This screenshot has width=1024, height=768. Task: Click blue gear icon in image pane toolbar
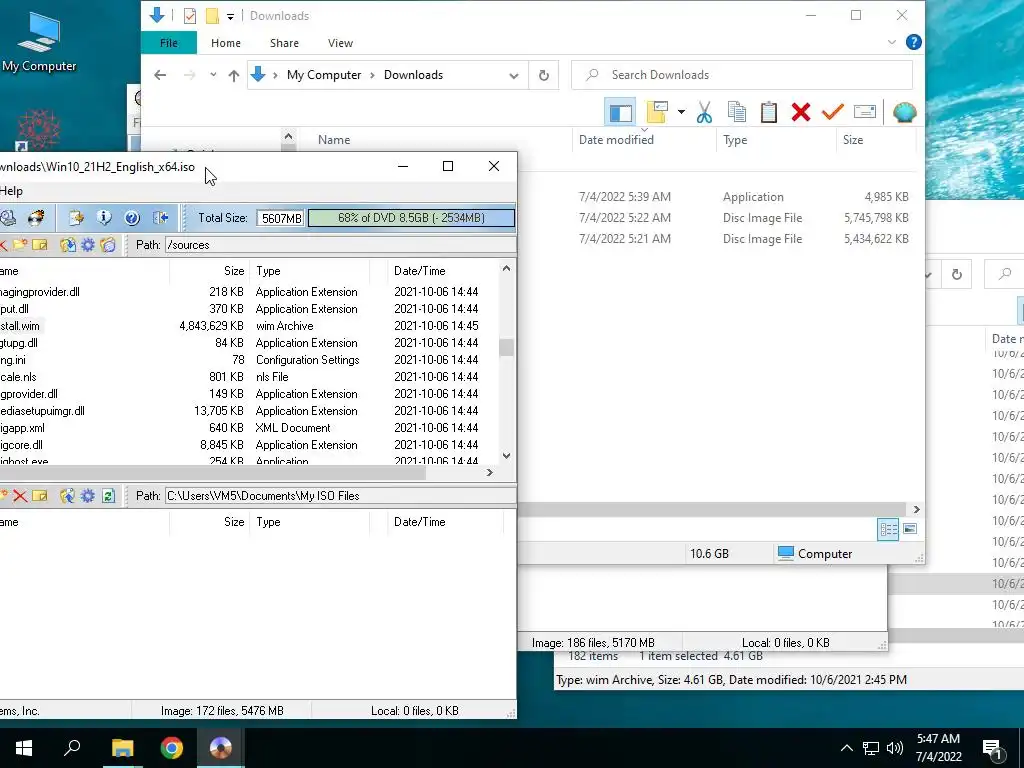(88, 245)
